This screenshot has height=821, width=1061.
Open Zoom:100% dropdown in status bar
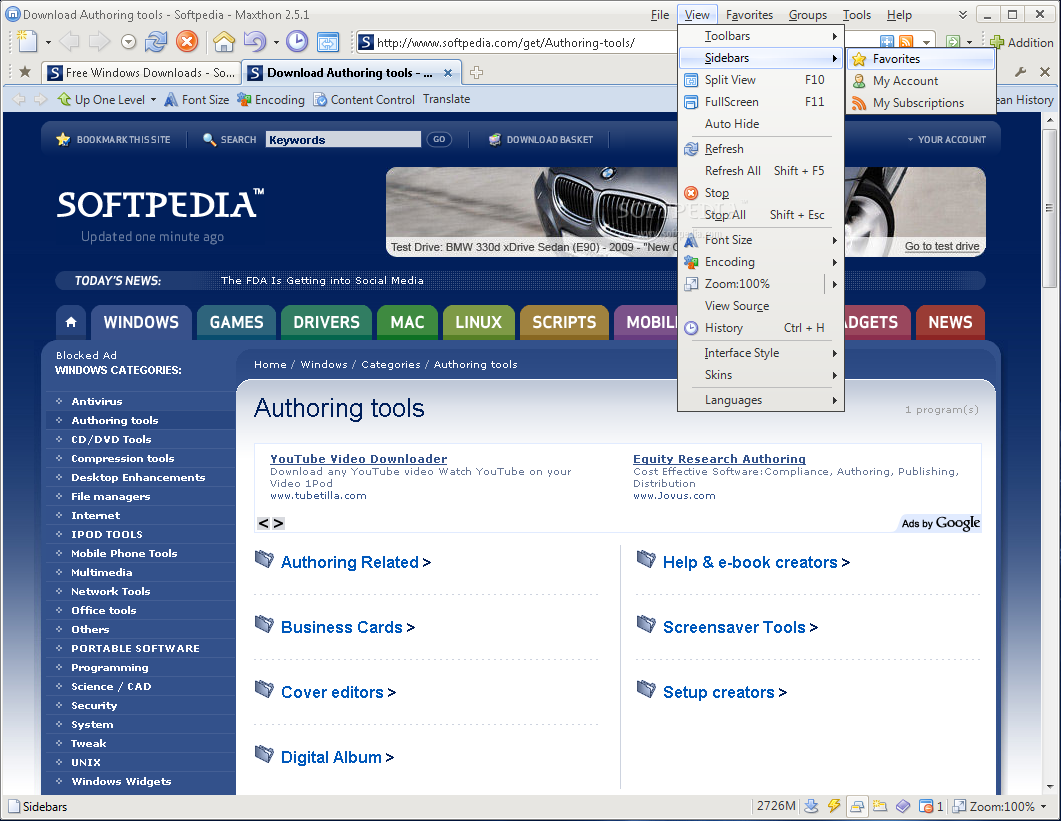(x=1043, y=806)
